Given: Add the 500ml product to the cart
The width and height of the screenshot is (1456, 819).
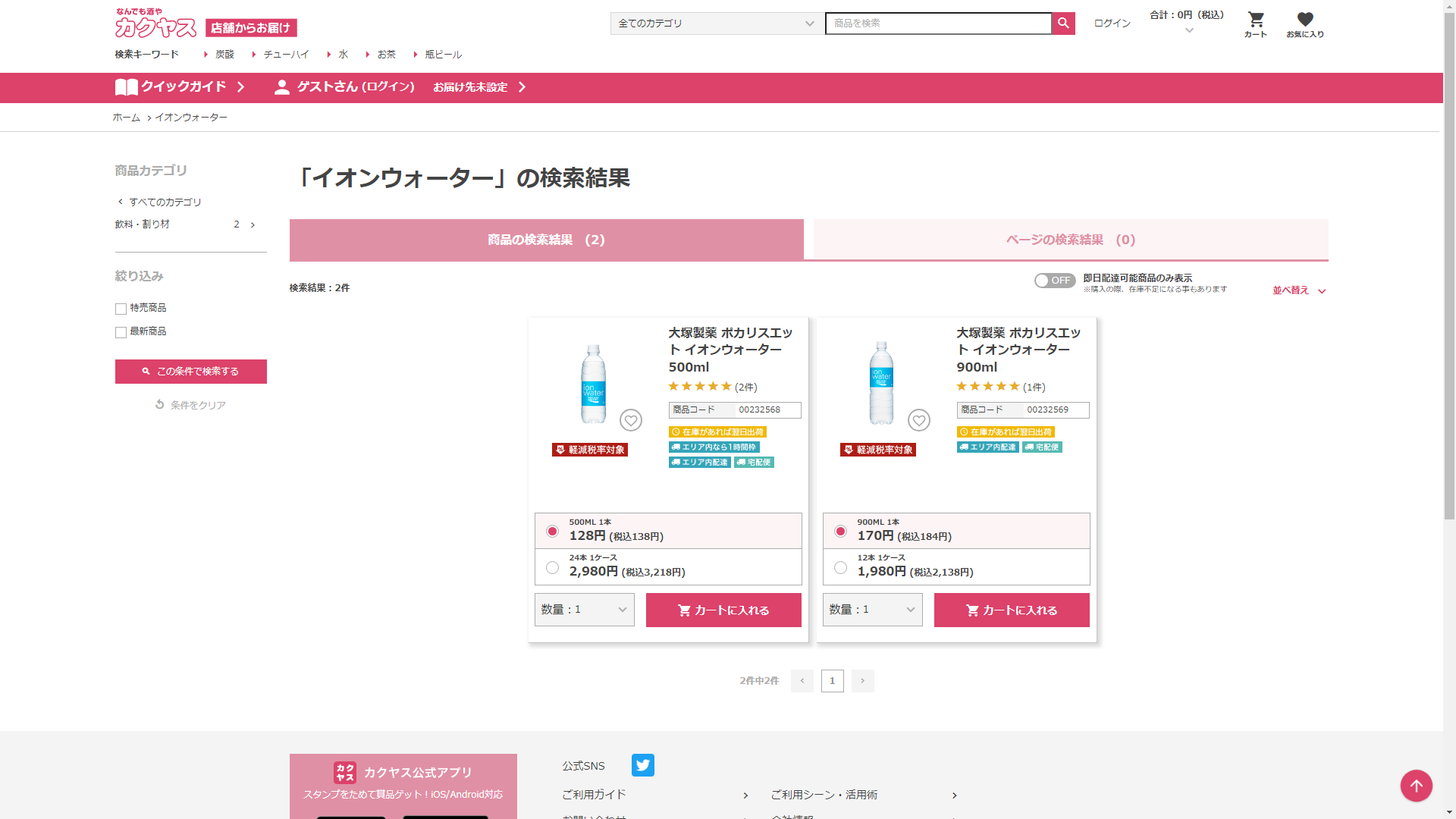Looking at the screenshot, I should point(723,610).
